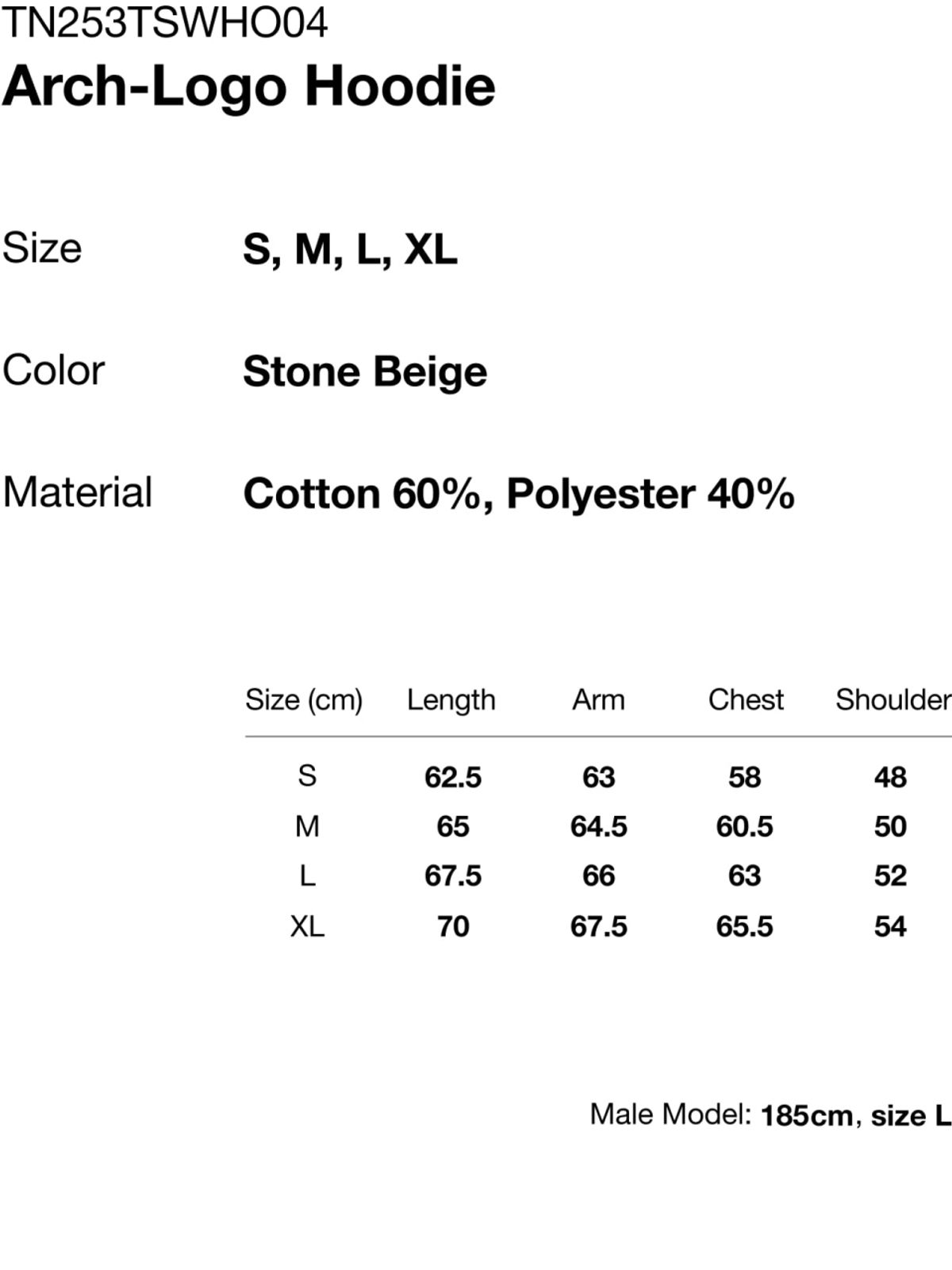952x1270 pixels.
Task: Click the product code TN253TSWHO04
Action: 164,22
